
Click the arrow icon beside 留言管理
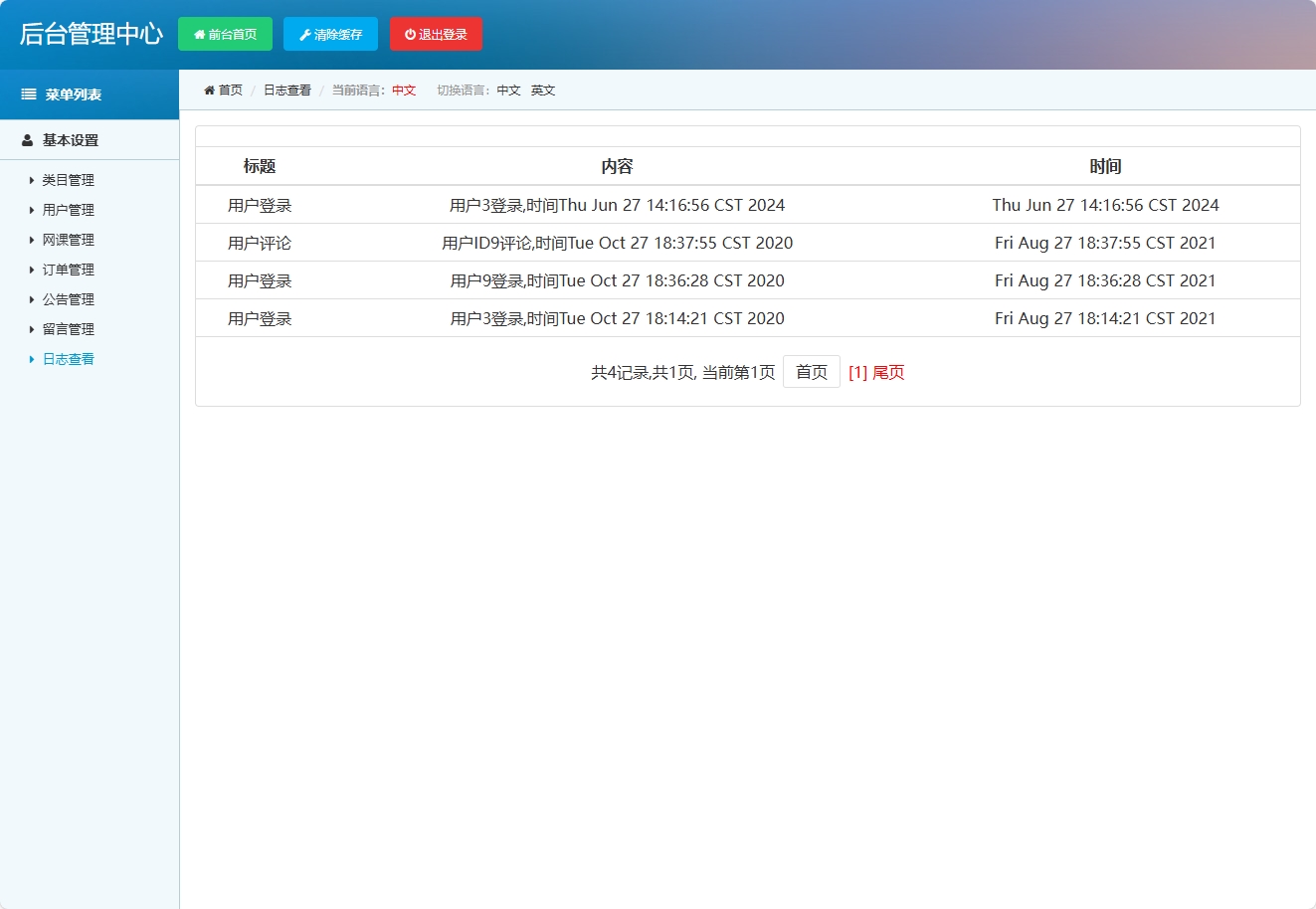(31, 329)
